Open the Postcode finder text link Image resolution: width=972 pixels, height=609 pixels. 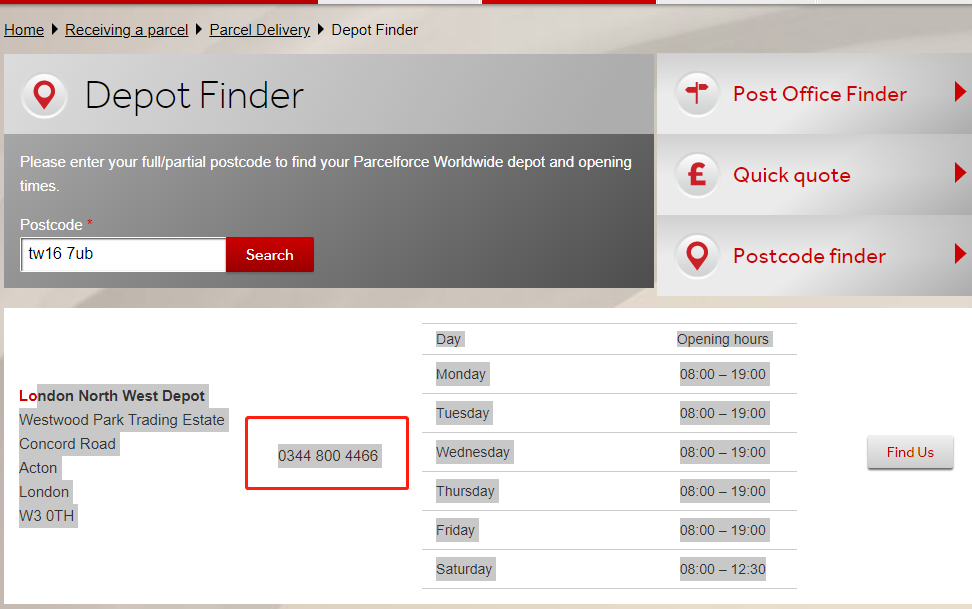click(809, 256)
